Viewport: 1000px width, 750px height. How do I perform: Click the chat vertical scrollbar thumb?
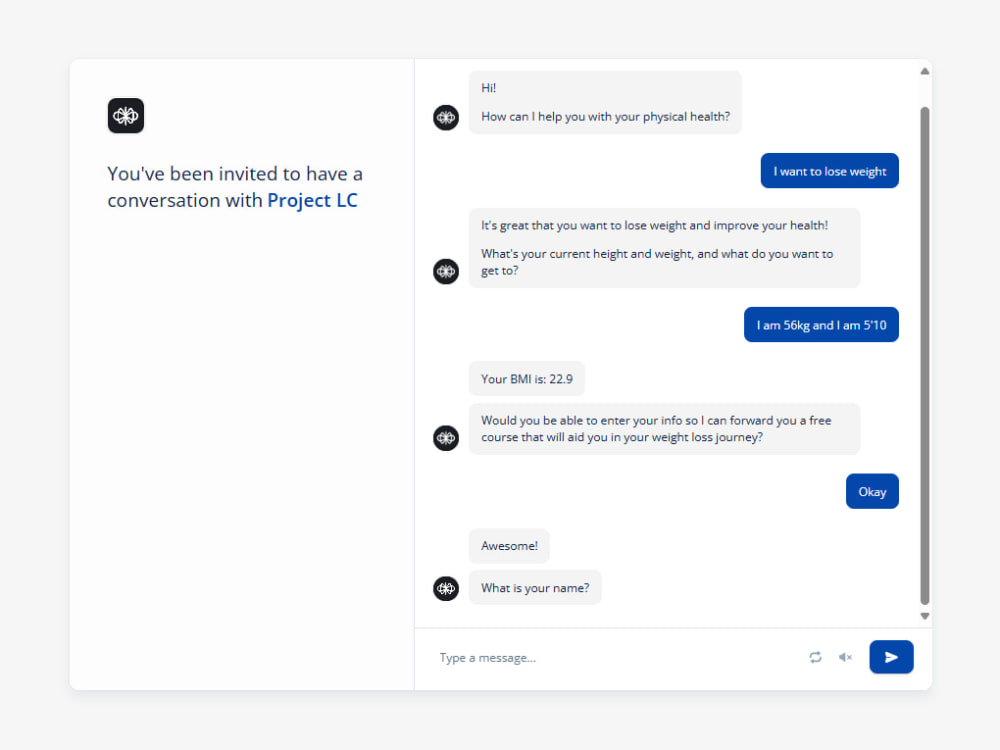click(x=925, y=355)
